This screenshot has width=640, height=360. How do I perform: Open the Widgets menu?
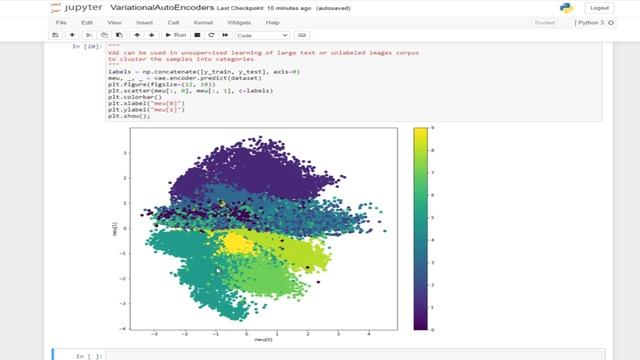[x=239, y=22]
